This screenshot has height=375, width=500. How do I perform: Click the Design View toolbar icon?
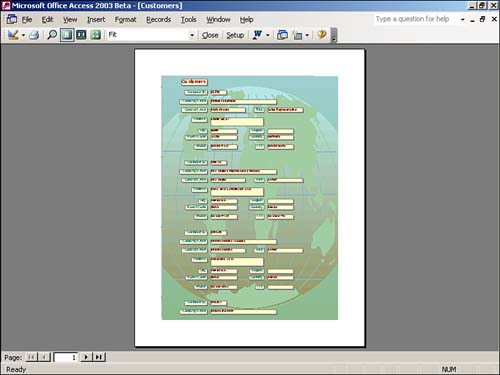13,35
